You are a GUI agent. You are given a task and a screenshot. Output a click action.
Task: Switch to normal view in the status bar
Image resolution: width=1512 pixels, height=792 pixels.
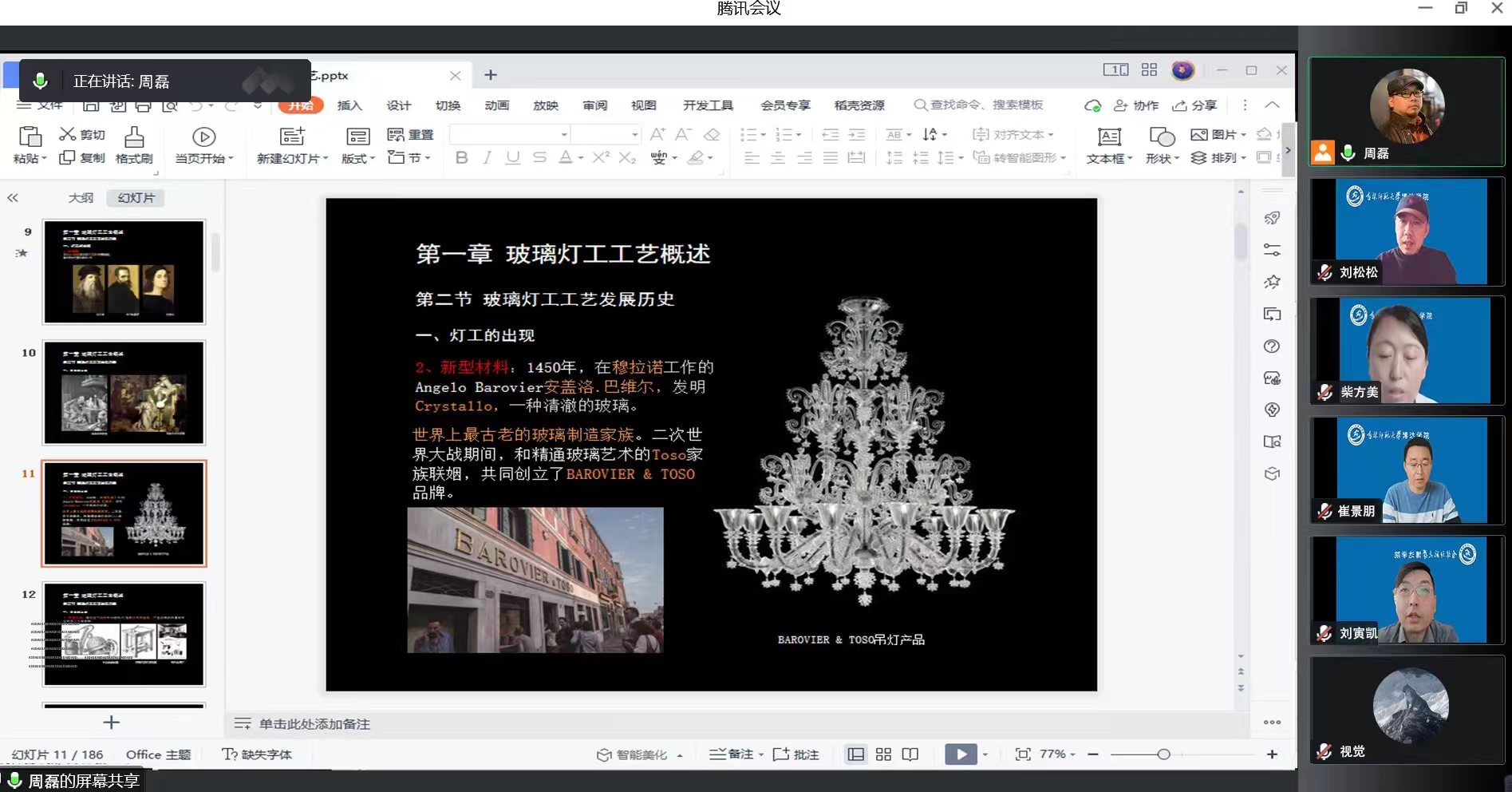tap(855, 754)
